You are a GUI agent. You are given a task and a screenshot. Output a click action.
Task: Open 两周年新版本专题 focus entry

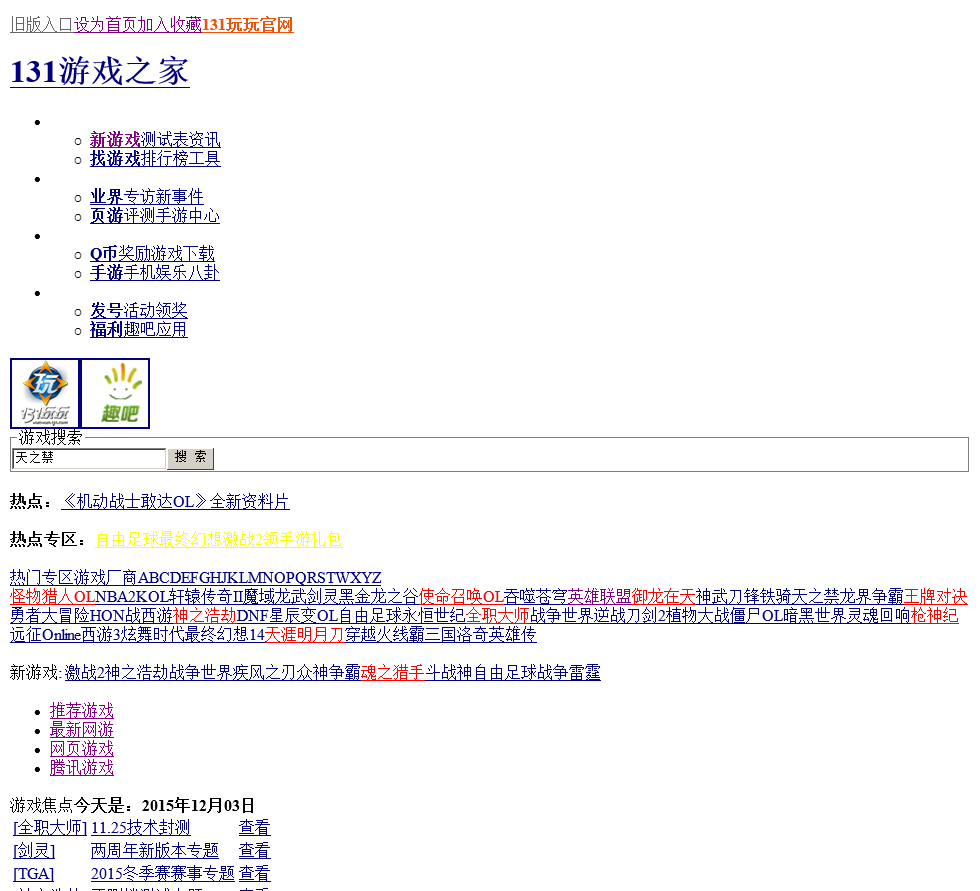(155, 851)
